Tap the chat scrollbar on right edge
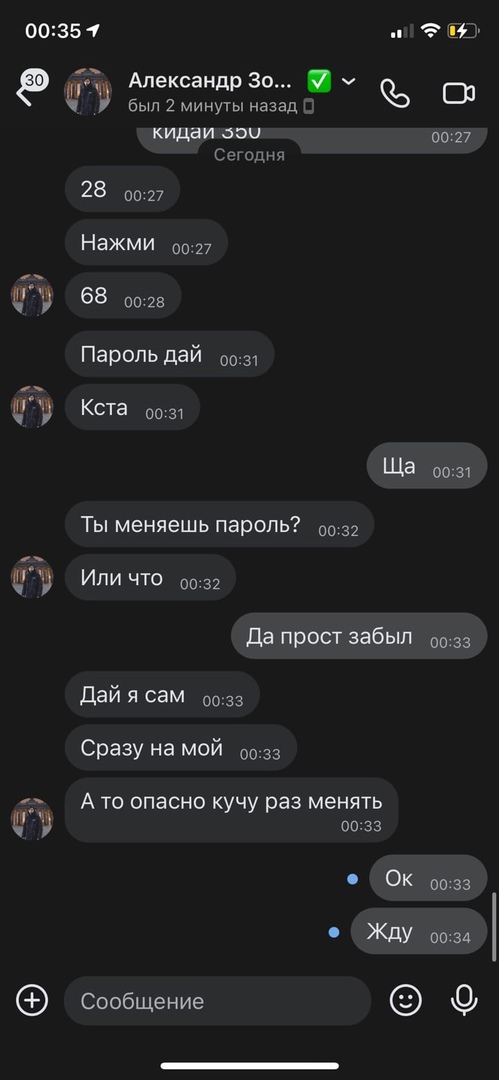 [x=493, y=927]
